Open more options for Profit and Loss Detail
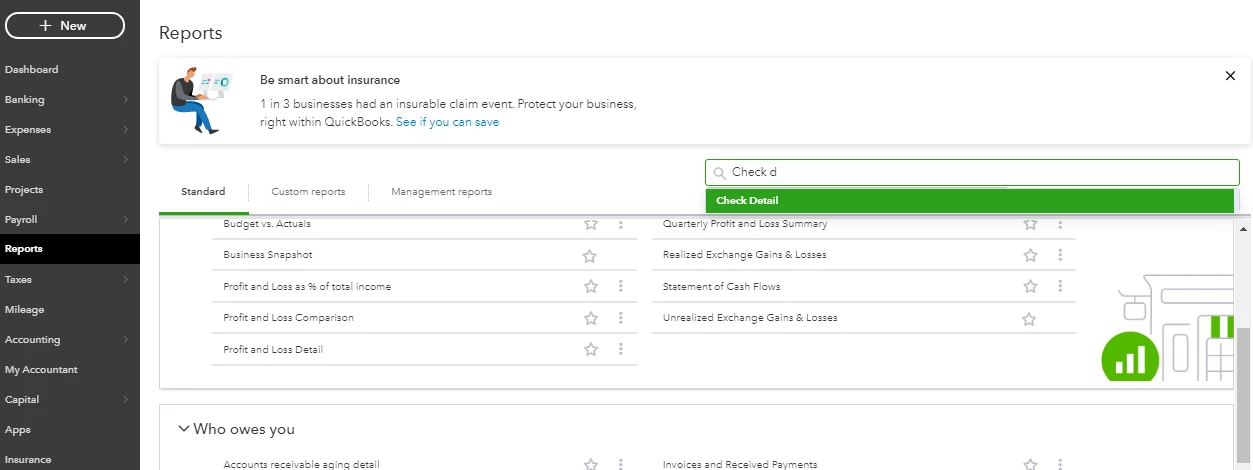This screenshot has height=470, width=1253. point(620,349)
